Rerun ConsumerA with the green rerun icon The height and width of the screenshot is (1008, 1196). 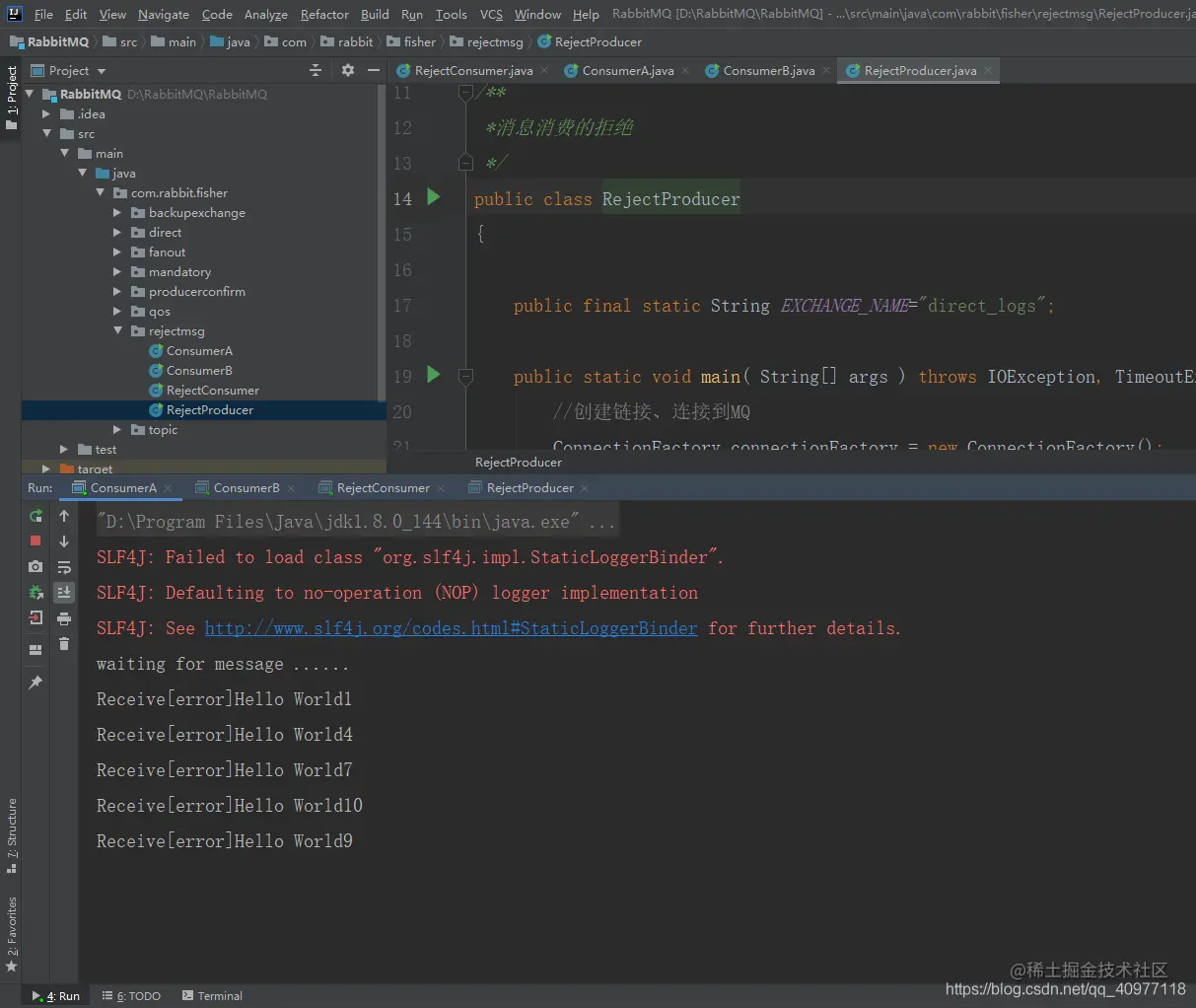[35, 516]
